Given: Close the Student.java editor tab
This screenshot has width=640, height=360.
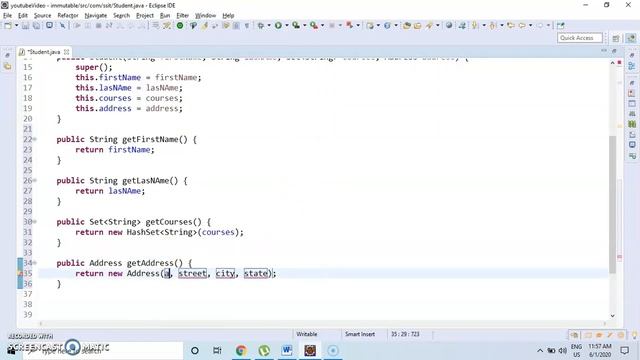Looking at the screenshot, I should [67, 52].
